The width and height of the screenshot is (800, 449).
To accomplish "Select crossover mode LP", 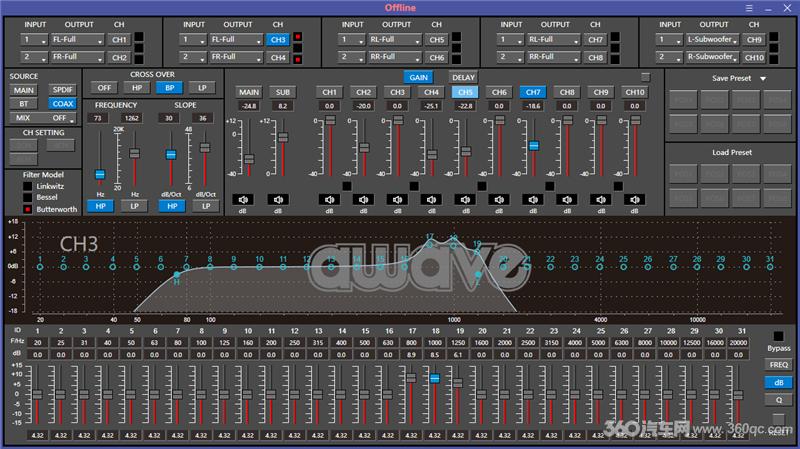I will [203, 88].
